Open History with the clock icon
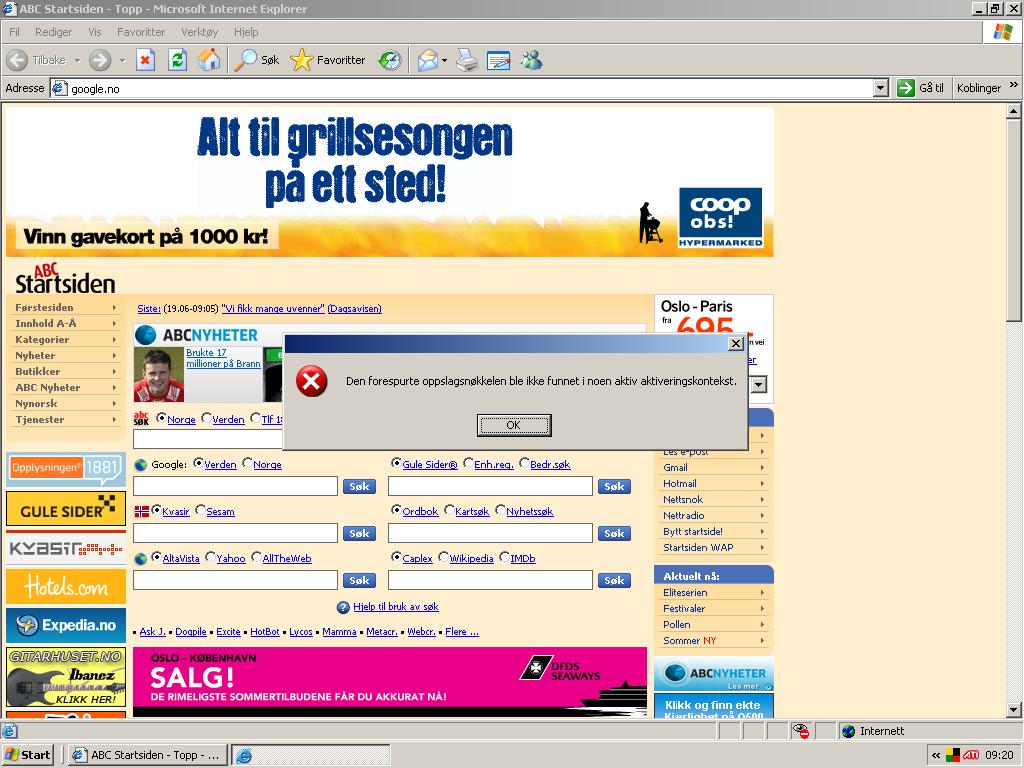 pyautogui.click(x=390, y=60)
